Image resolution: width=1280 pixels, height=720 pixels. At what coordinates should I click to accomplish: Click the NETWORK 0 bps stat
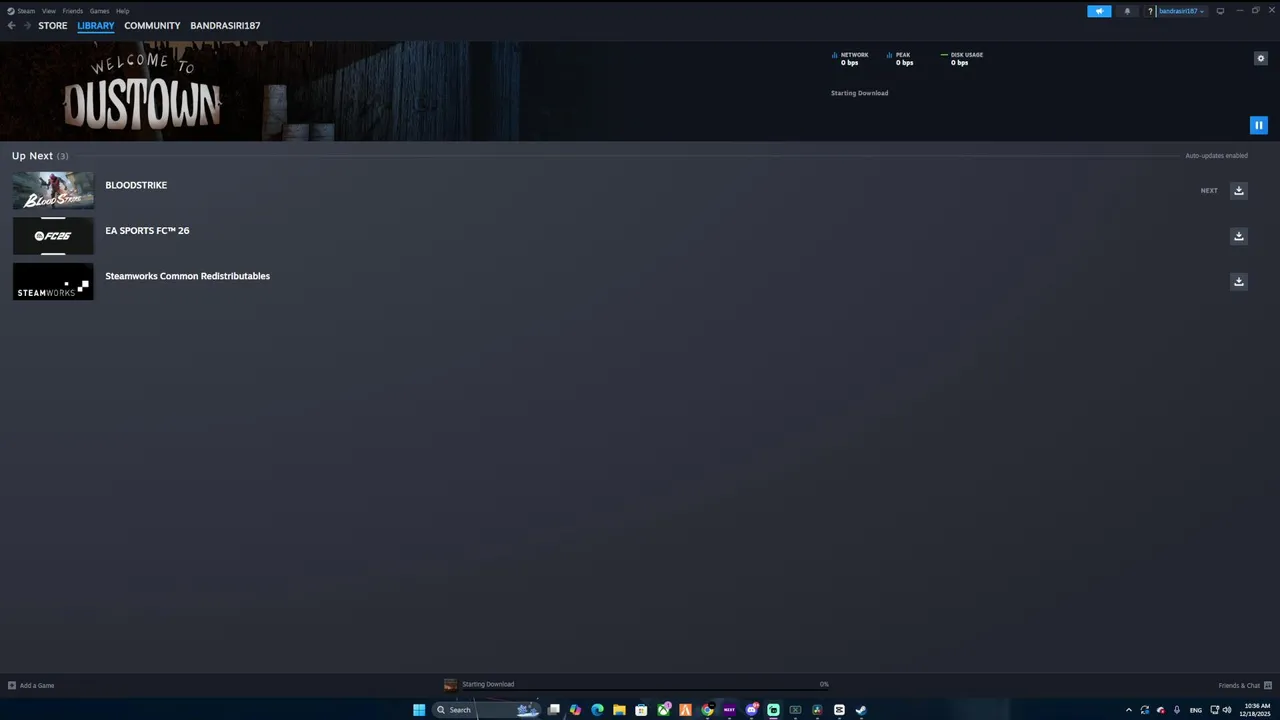(x=851, y=59)
